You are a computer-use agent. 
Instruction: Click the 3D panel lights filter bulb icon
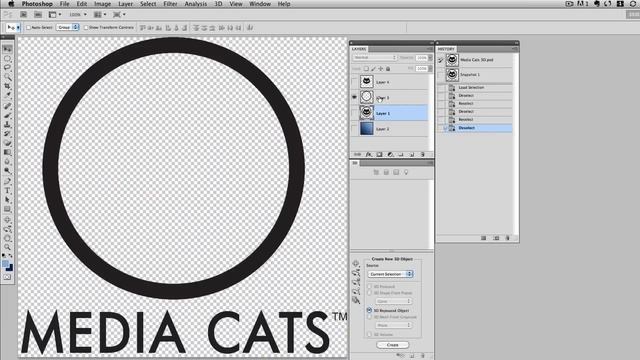click(406, 173)
